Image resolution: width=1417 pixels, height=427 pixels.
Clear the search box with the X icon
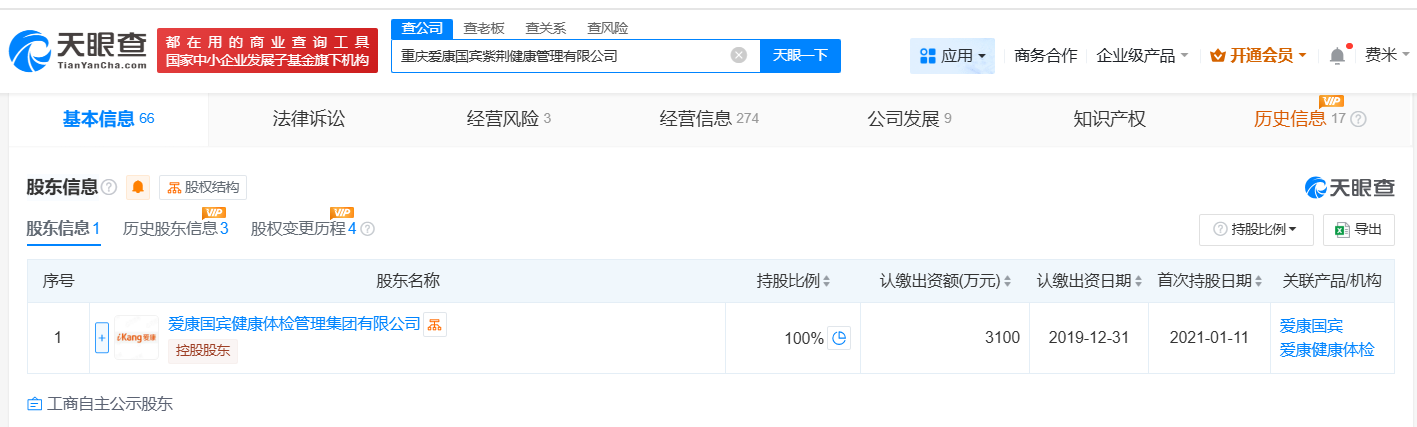point(739,56)
